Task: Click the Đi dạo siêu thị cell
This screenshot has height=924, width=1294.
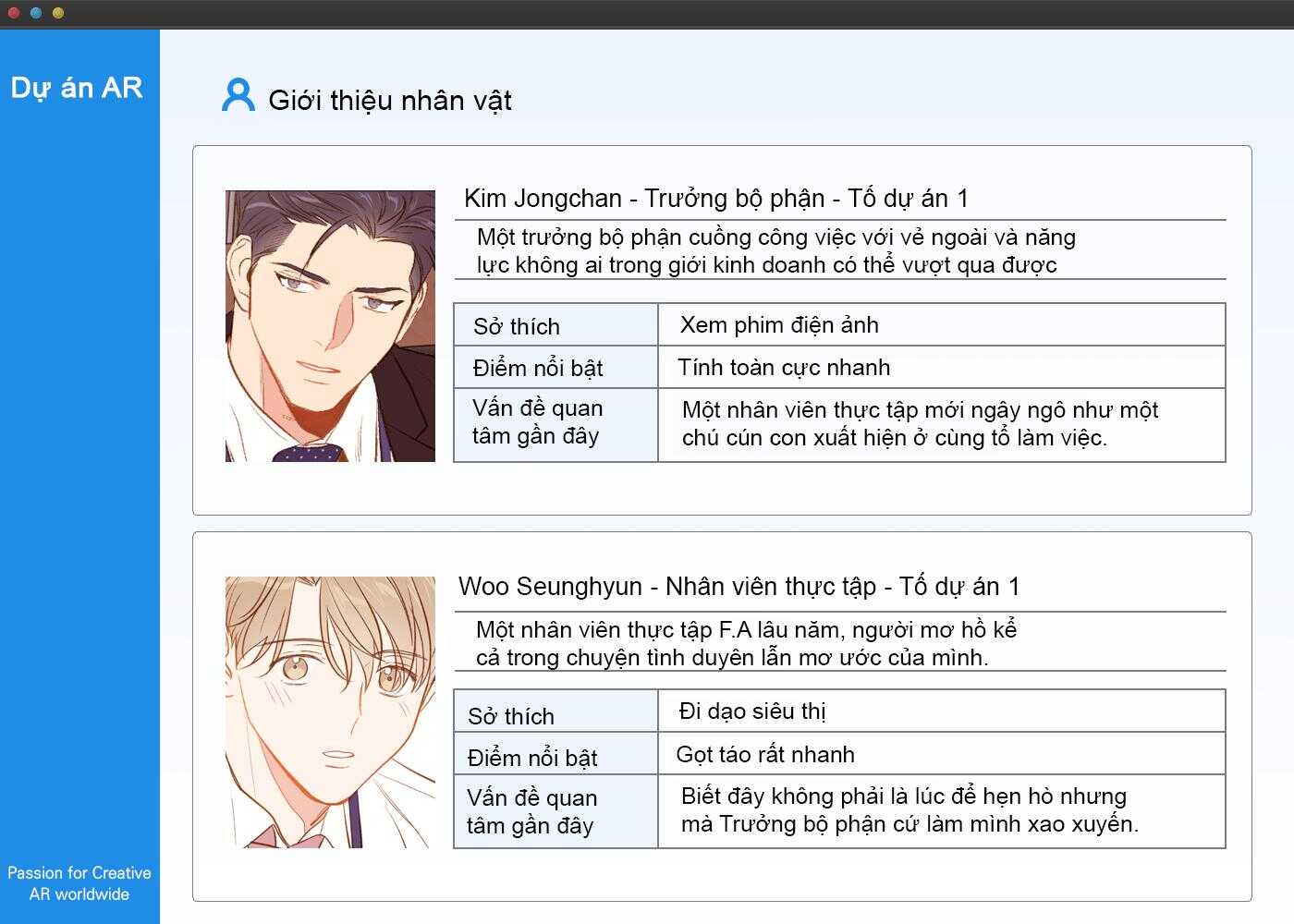Action: click(942, 711)
